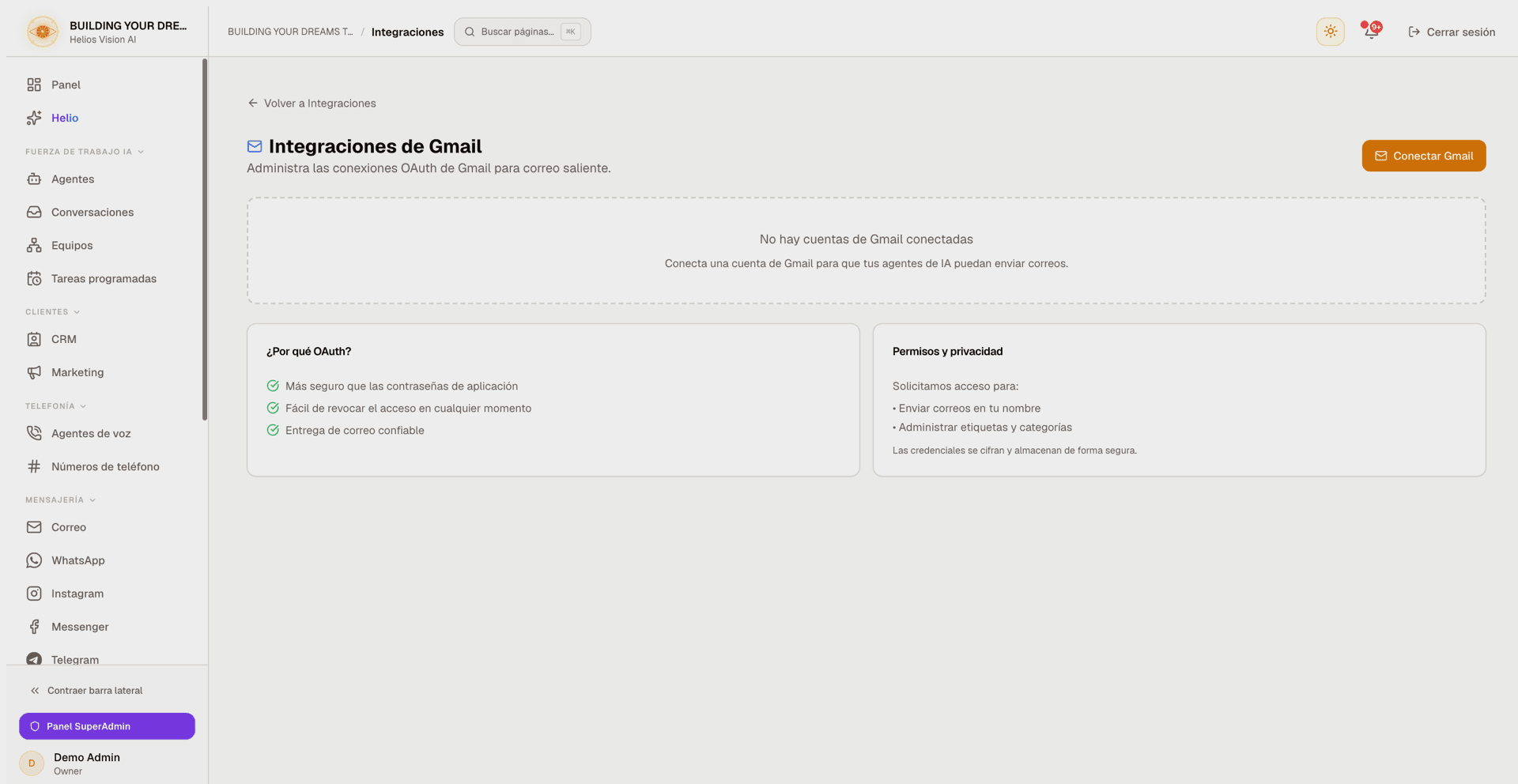Open the Números de teléfono hash icon
1518x784 pixels.
click(34, 467)
